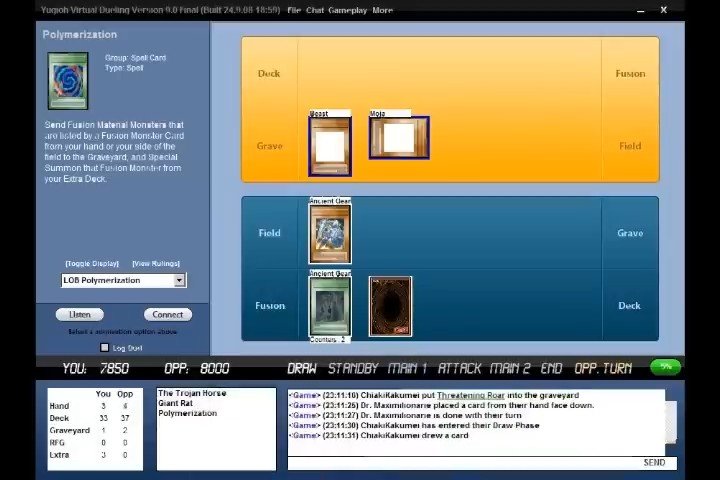This screenshot has width=720, height=480.
Task: Click the Ancient Gear monster on your field
Action: click(x=330, y=234)
